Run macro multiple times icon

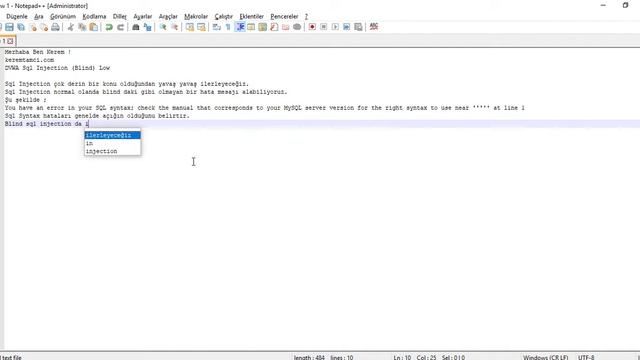point(347,27)
